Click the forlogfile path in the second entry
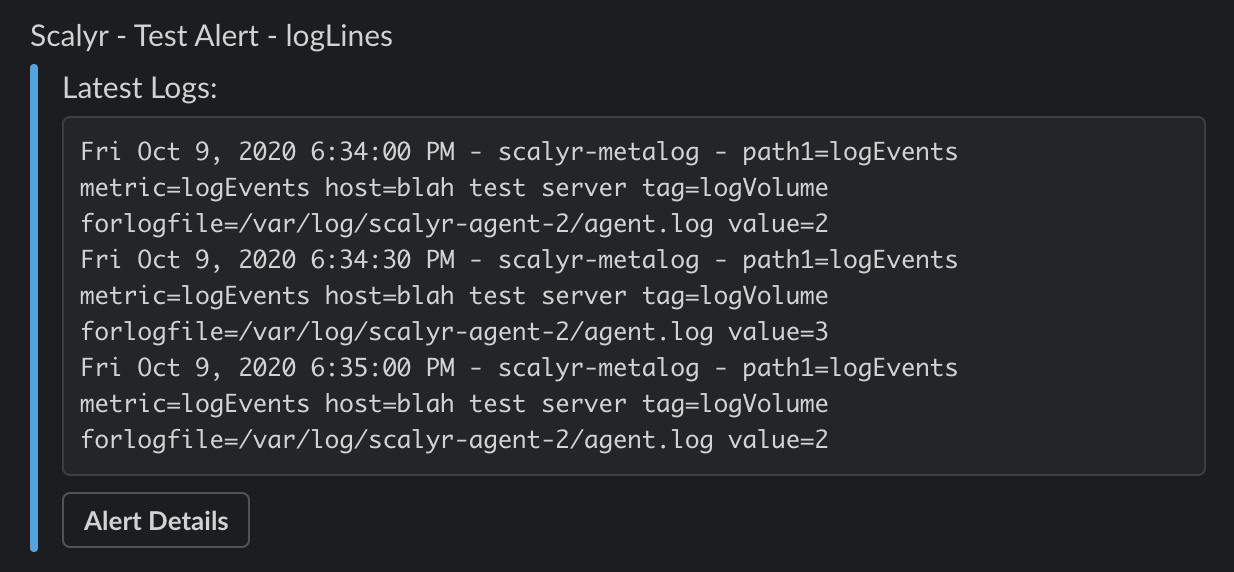 pos(397,331)
